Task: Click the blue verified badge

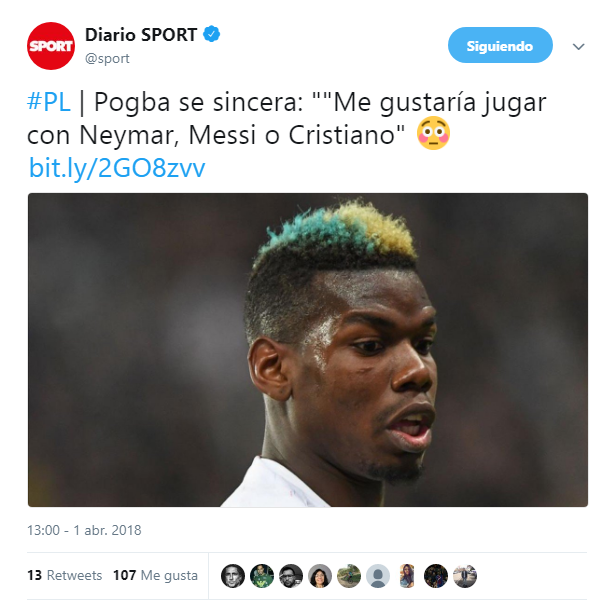Action: click(x=212, y=34)
